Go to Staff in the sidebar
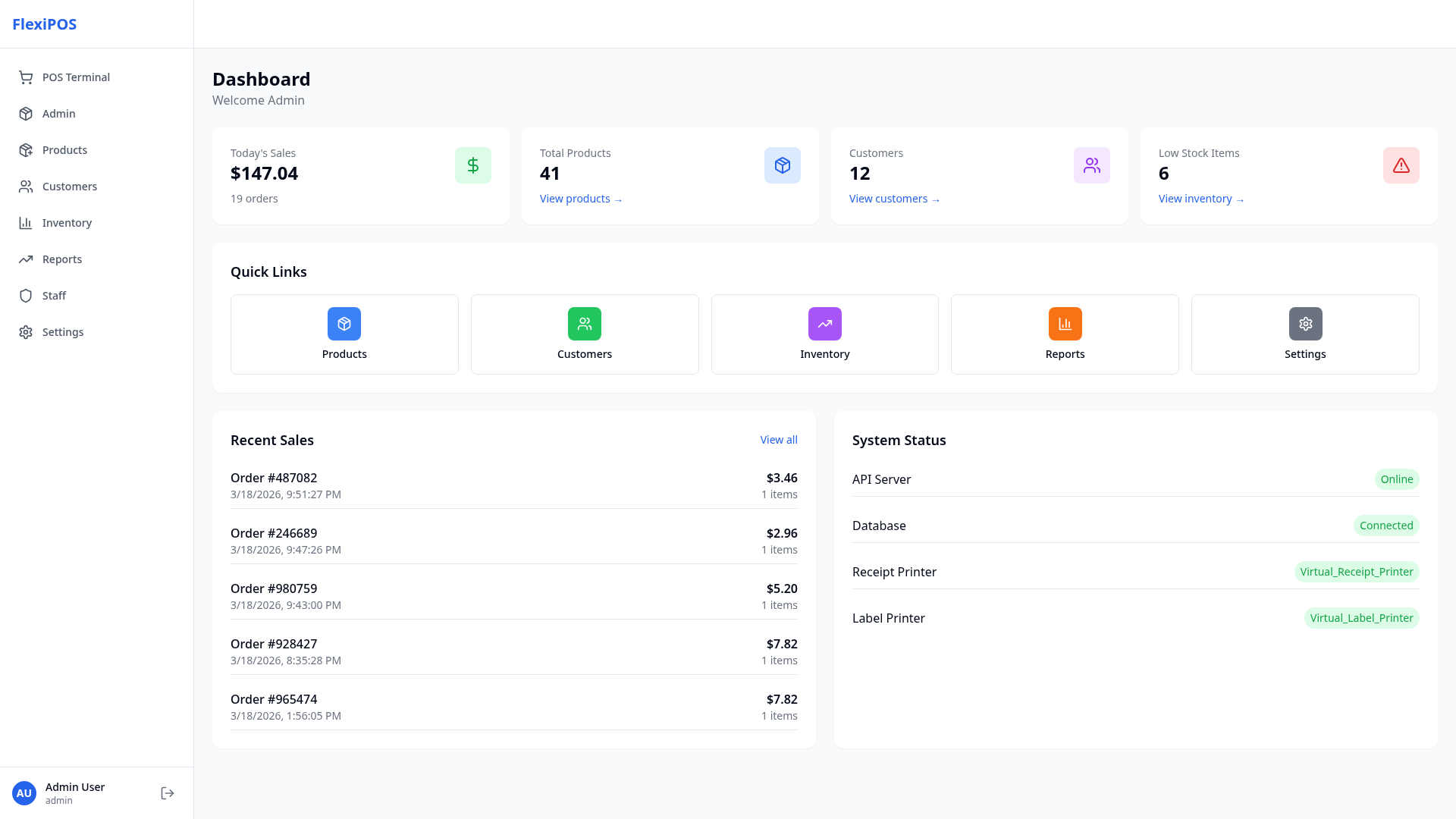This screenshot has height=819, width=1456. click(54, 296)
